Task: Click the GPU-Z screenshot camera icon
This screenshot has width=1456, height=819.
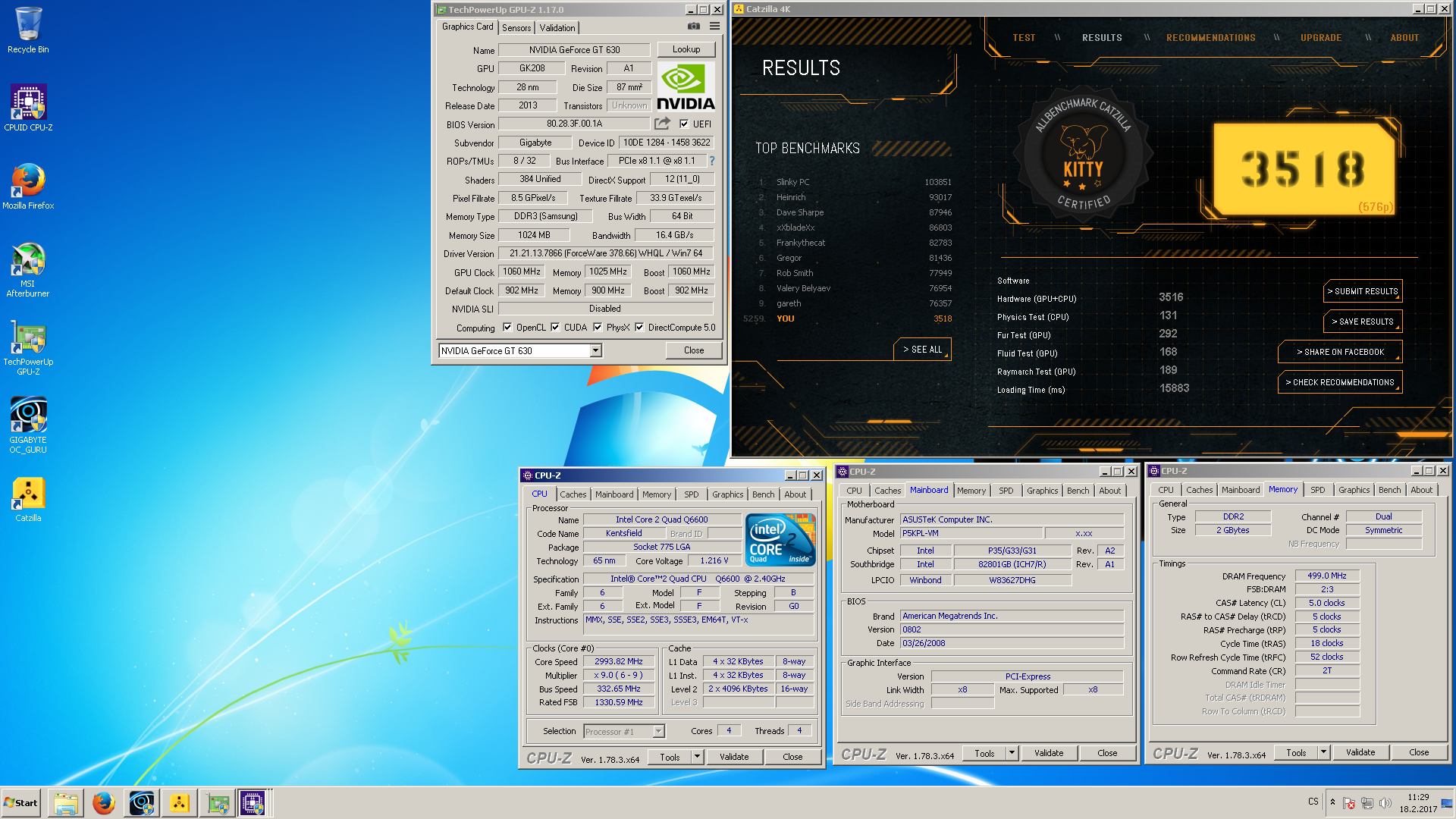Action: click(x=693, y=27)
